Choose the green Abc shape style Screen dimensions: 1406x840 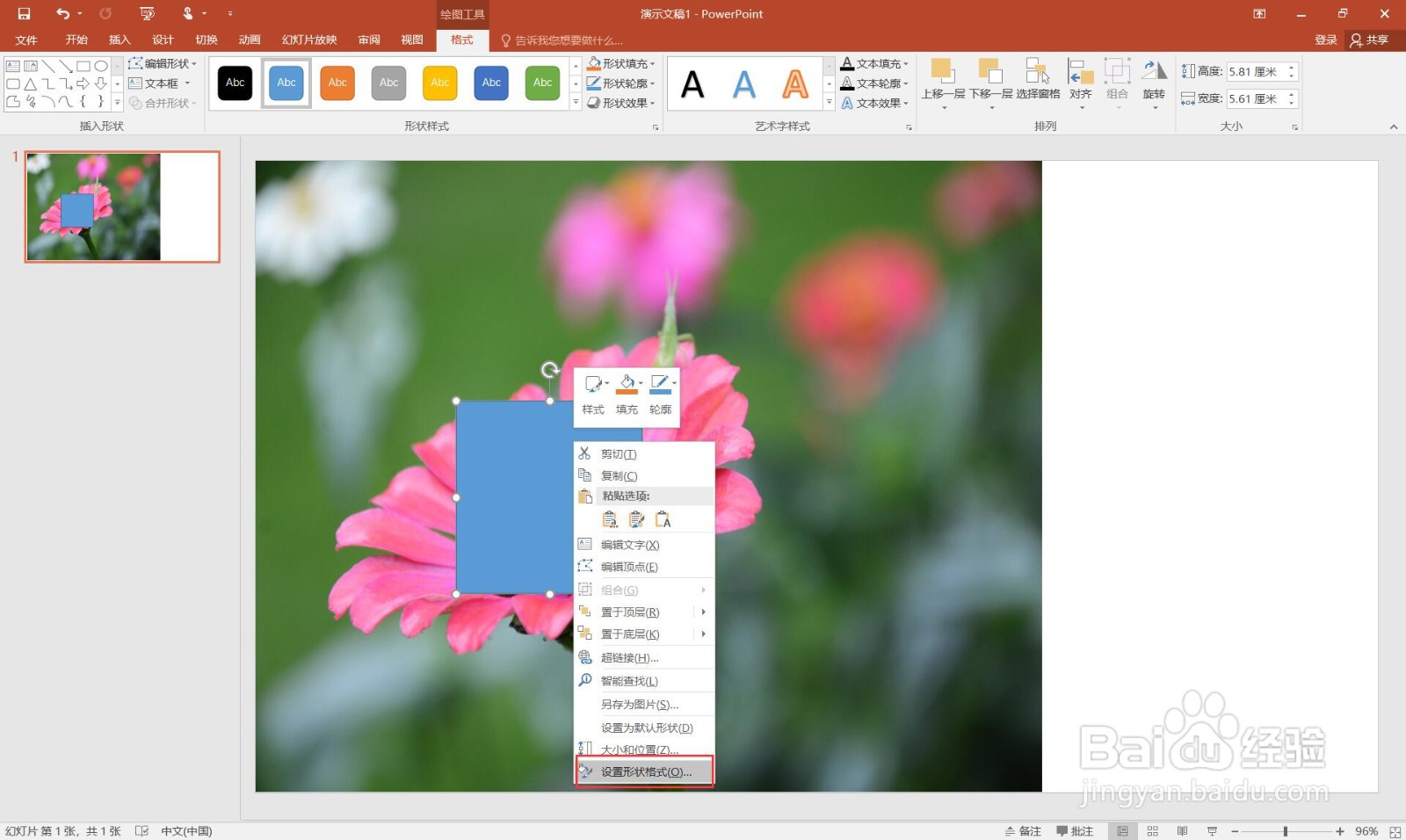(543, 83)
